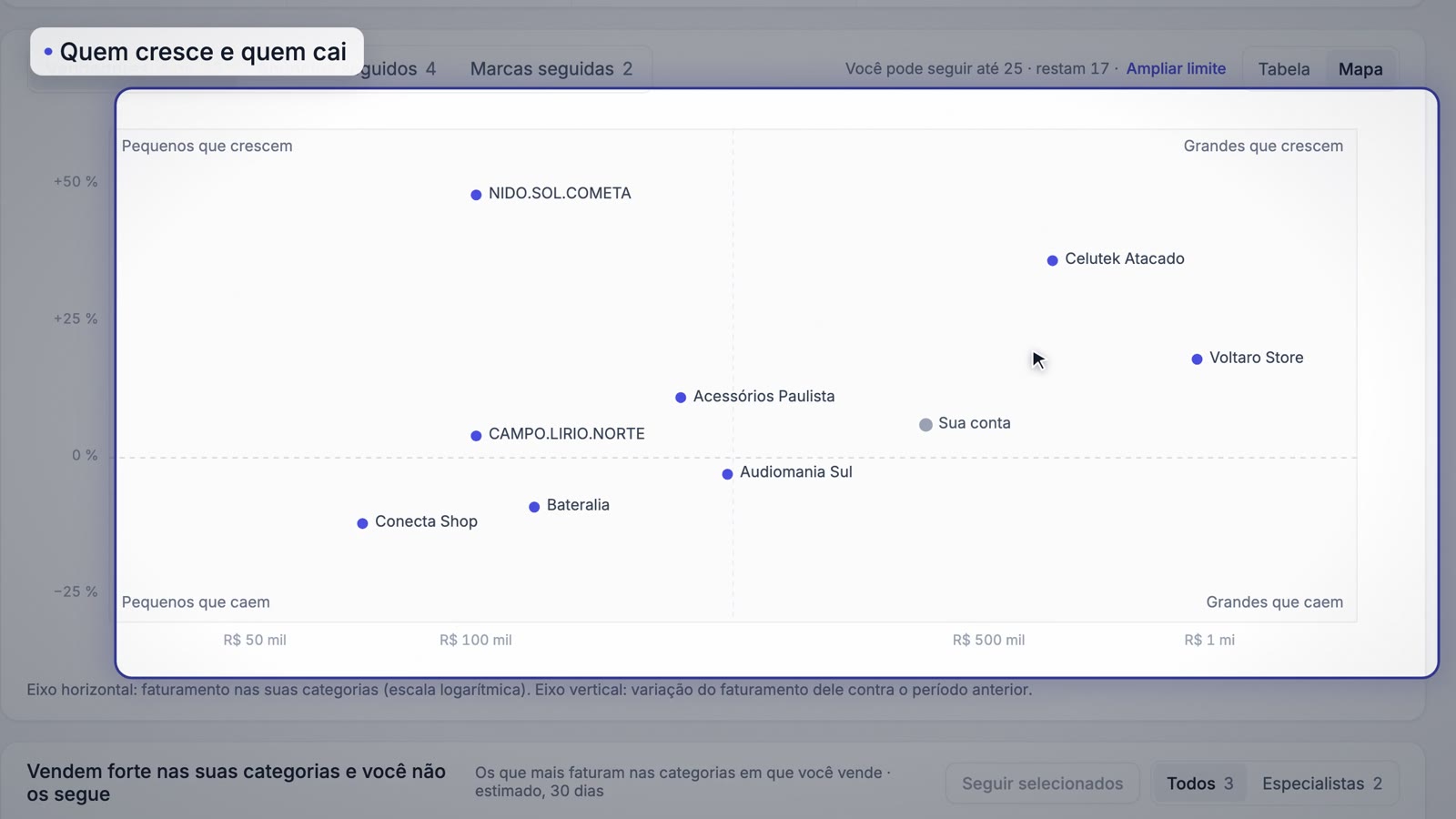Click the +25 % axis label
Image resolution: width=1456 pixels, height=819 pixels.
[x=76, y=318]
